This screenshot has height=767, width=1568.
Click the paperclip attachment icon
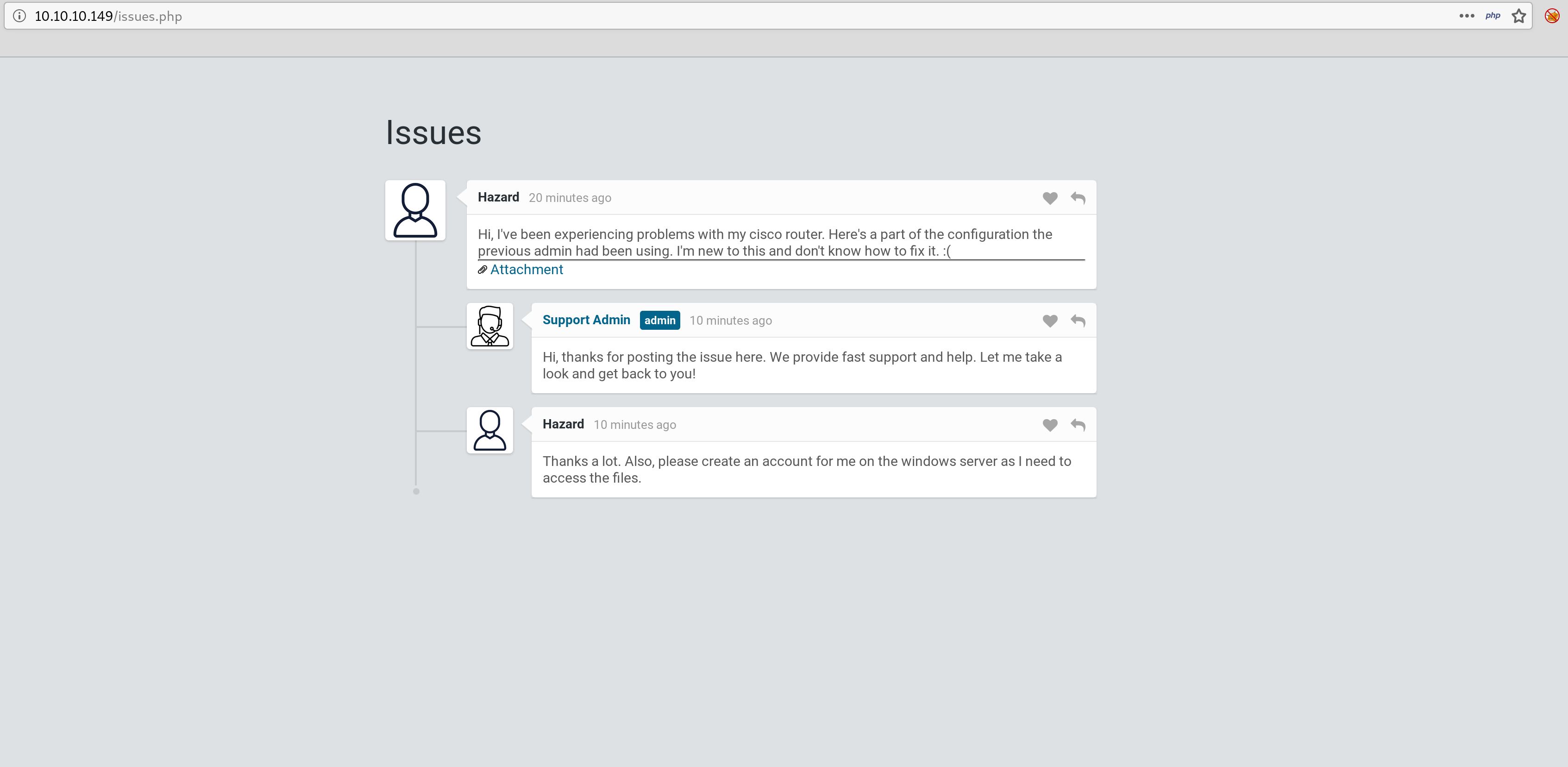pos(482,270)
